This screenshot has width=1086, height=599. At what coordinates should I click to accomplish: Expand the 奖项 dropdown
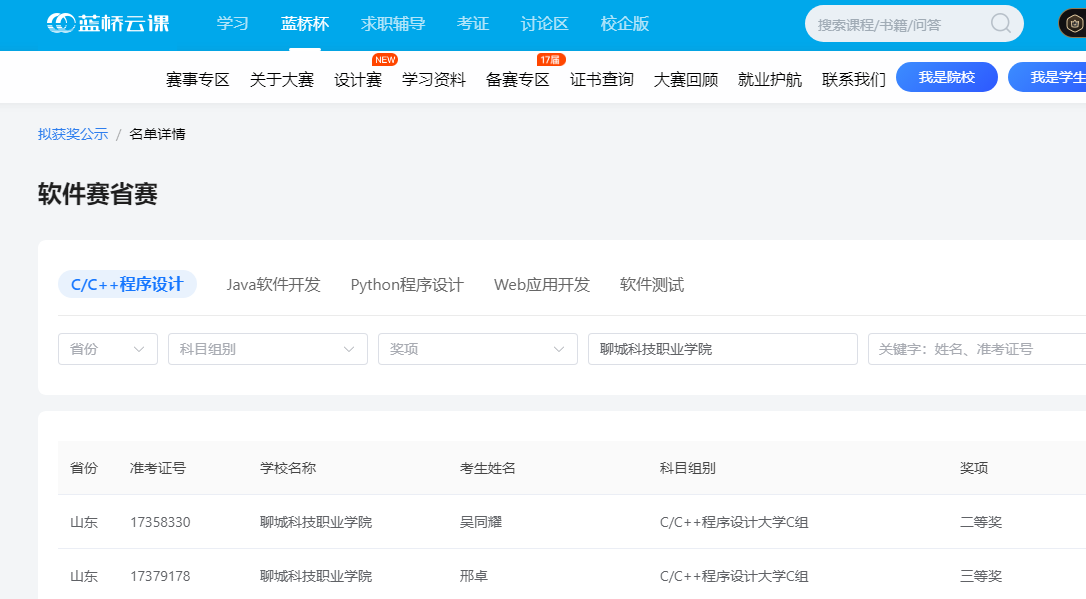(x=477, y=349)
